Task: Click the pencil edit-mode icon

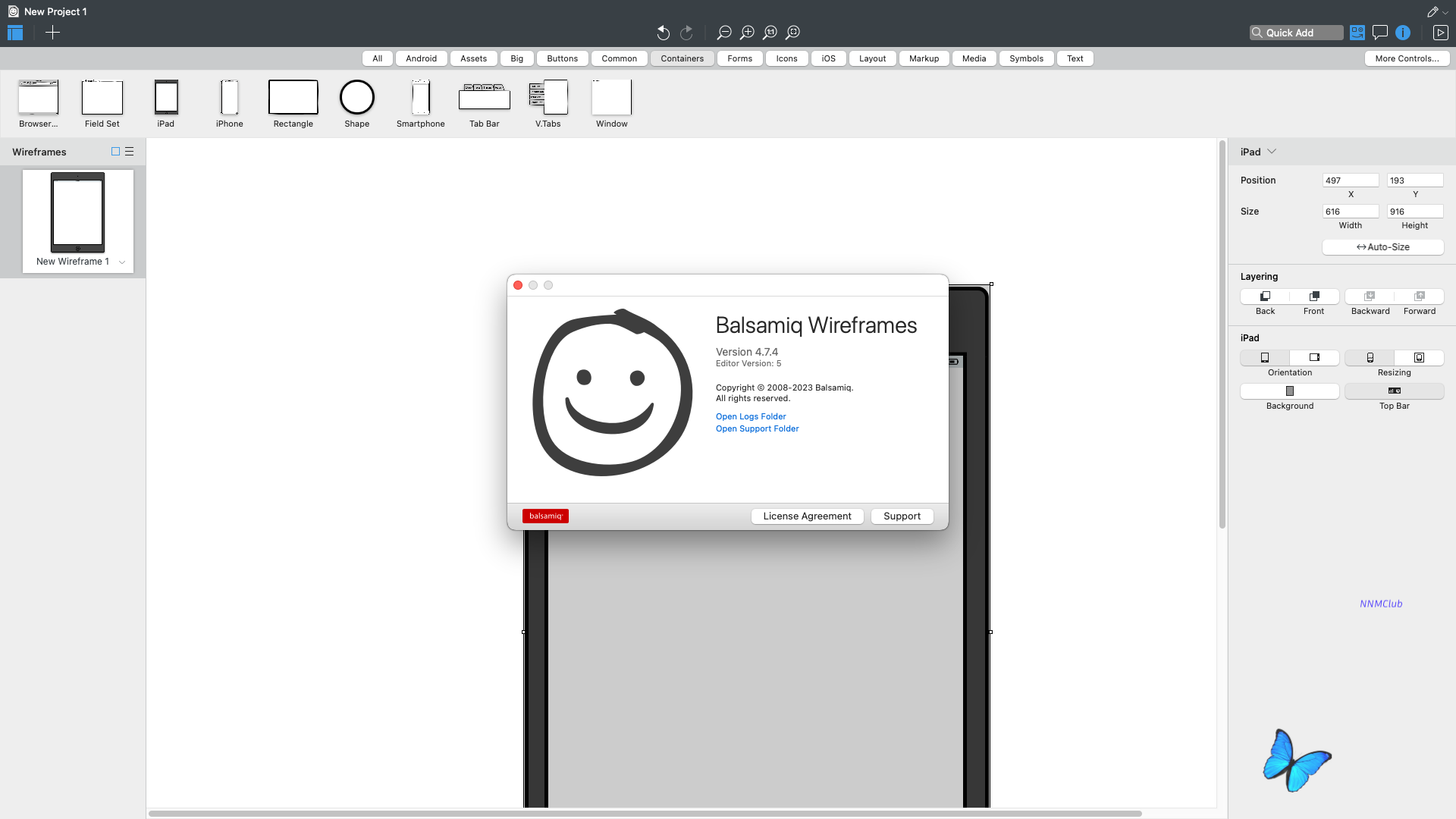Action: [1432, 11]
